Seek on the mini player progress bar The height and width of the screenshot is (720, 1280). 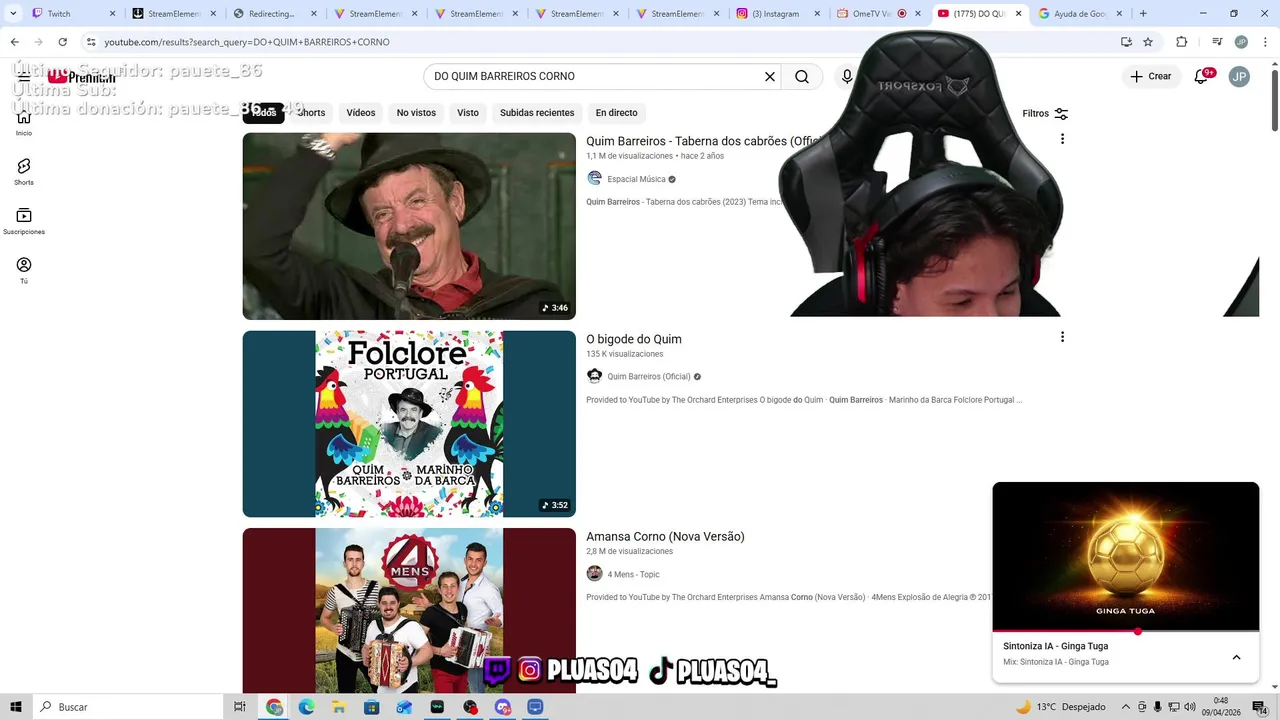(1126, 631)
